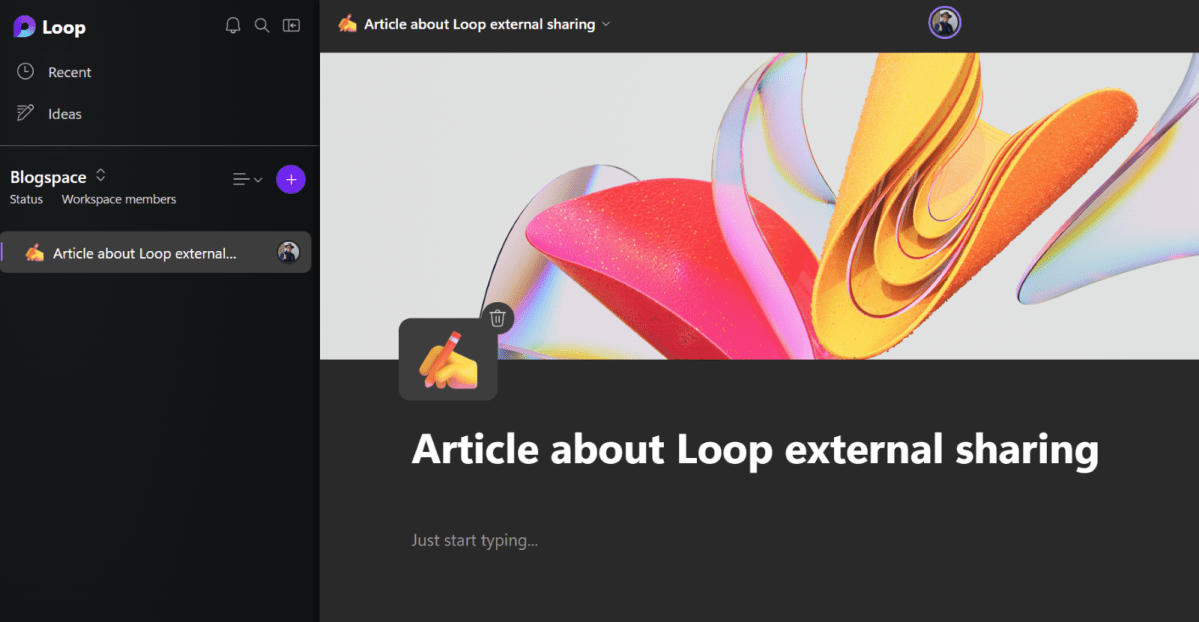Remove page icon with trash button
The image size is (1199, 622).
point(498,318)
